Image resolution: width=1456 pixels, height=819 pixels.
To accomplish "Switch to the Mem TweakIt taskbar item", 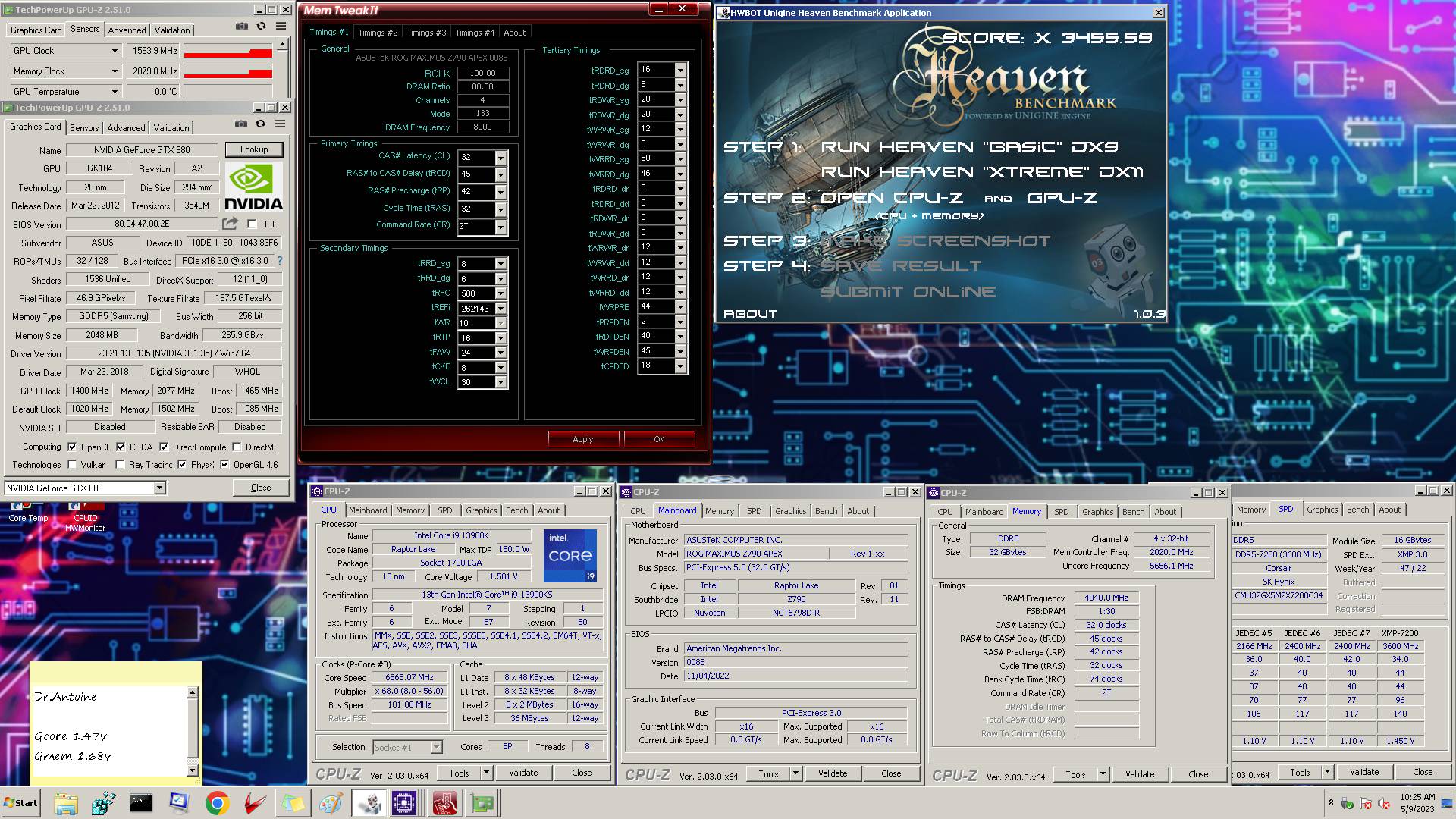I will coord(444,803).
